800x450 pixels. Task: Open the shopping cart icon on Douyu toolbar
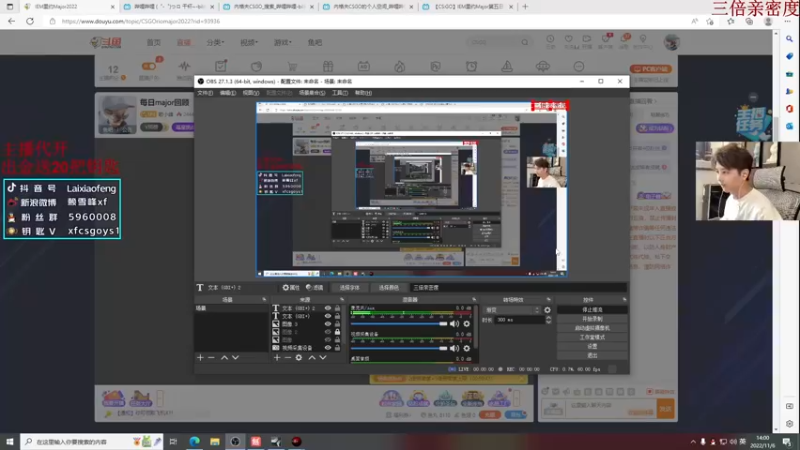[x=292, y=66]
